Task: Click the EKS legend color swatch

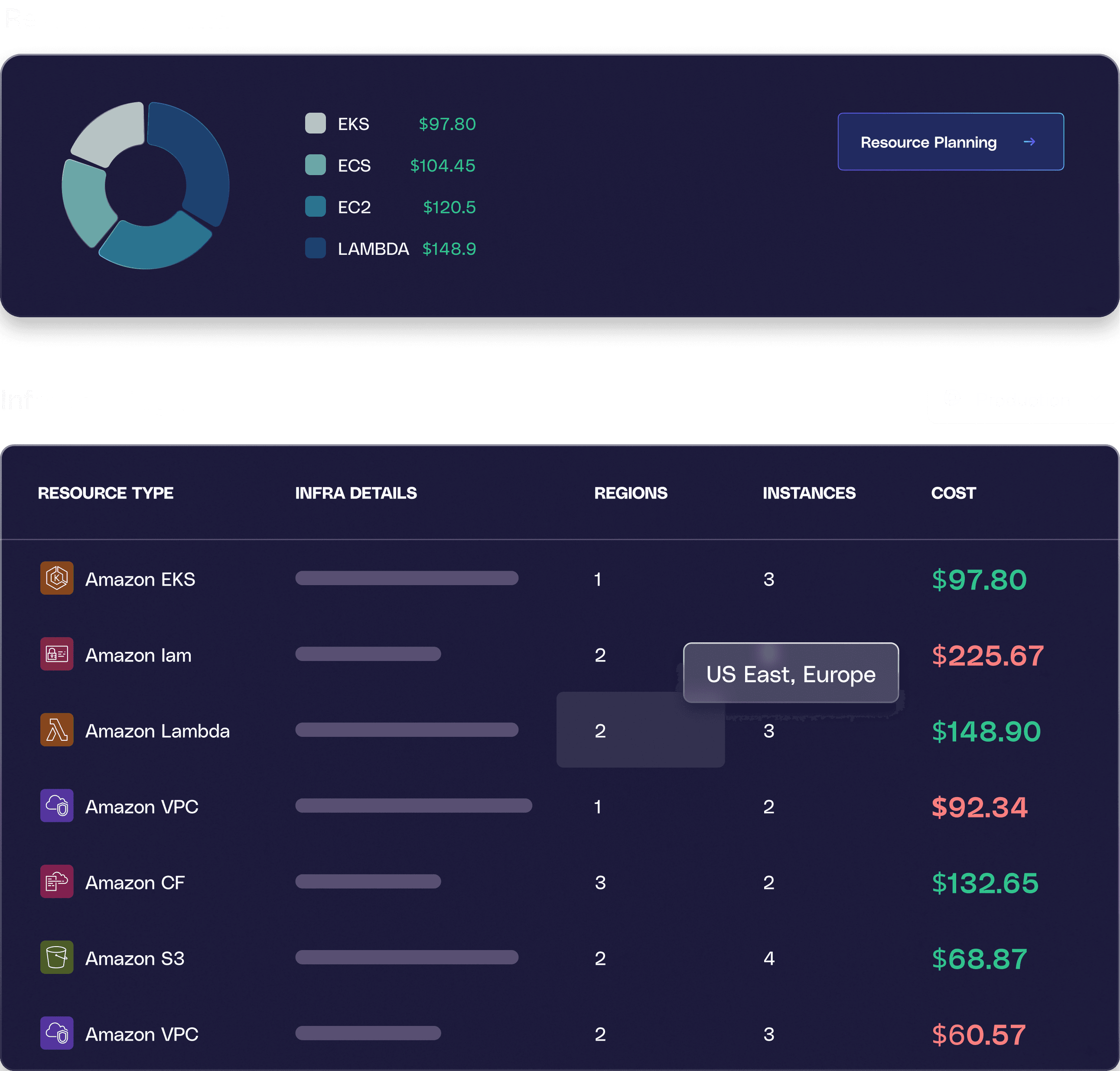Action: 315,124
